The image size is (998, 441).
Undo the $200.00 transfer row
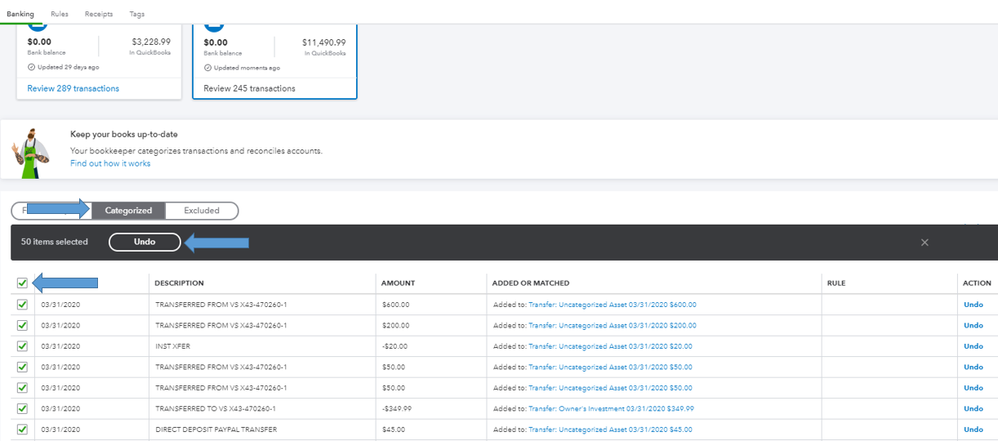click(x=973, y=325)
